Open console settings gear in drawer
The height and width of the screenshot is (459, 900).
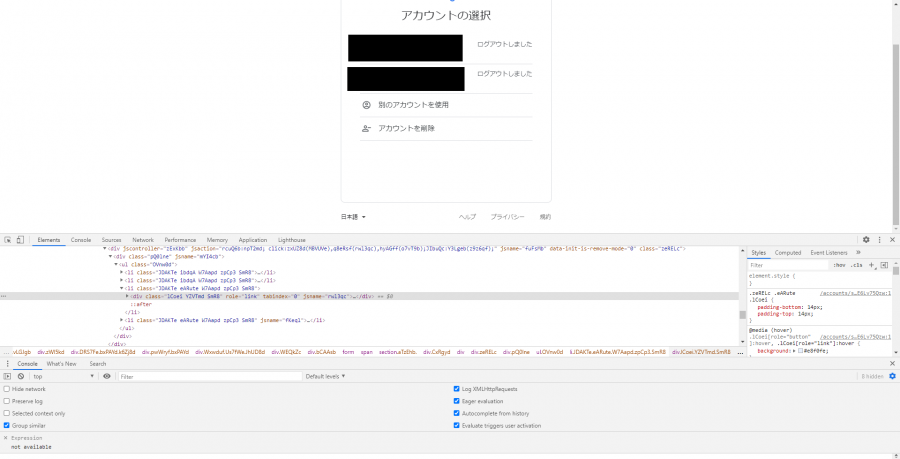coord(892,376)
